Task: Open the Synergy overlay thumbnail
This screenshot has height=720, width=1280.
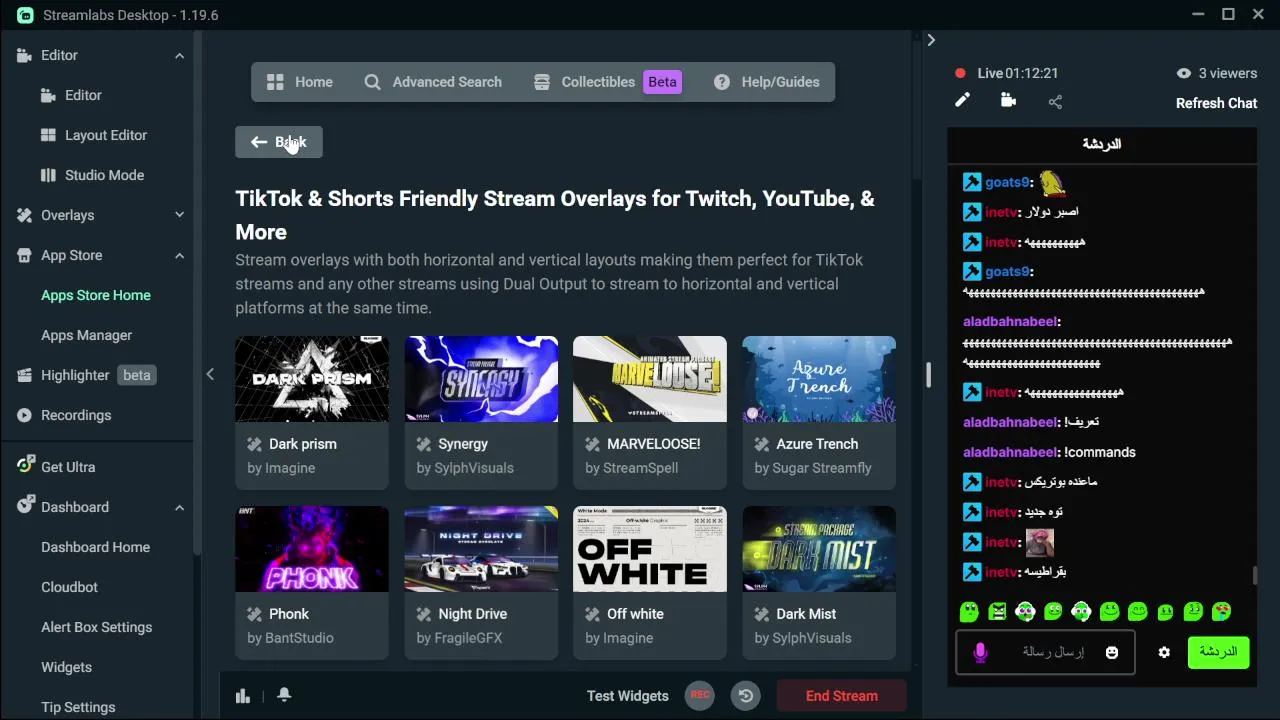Action: 481,379
